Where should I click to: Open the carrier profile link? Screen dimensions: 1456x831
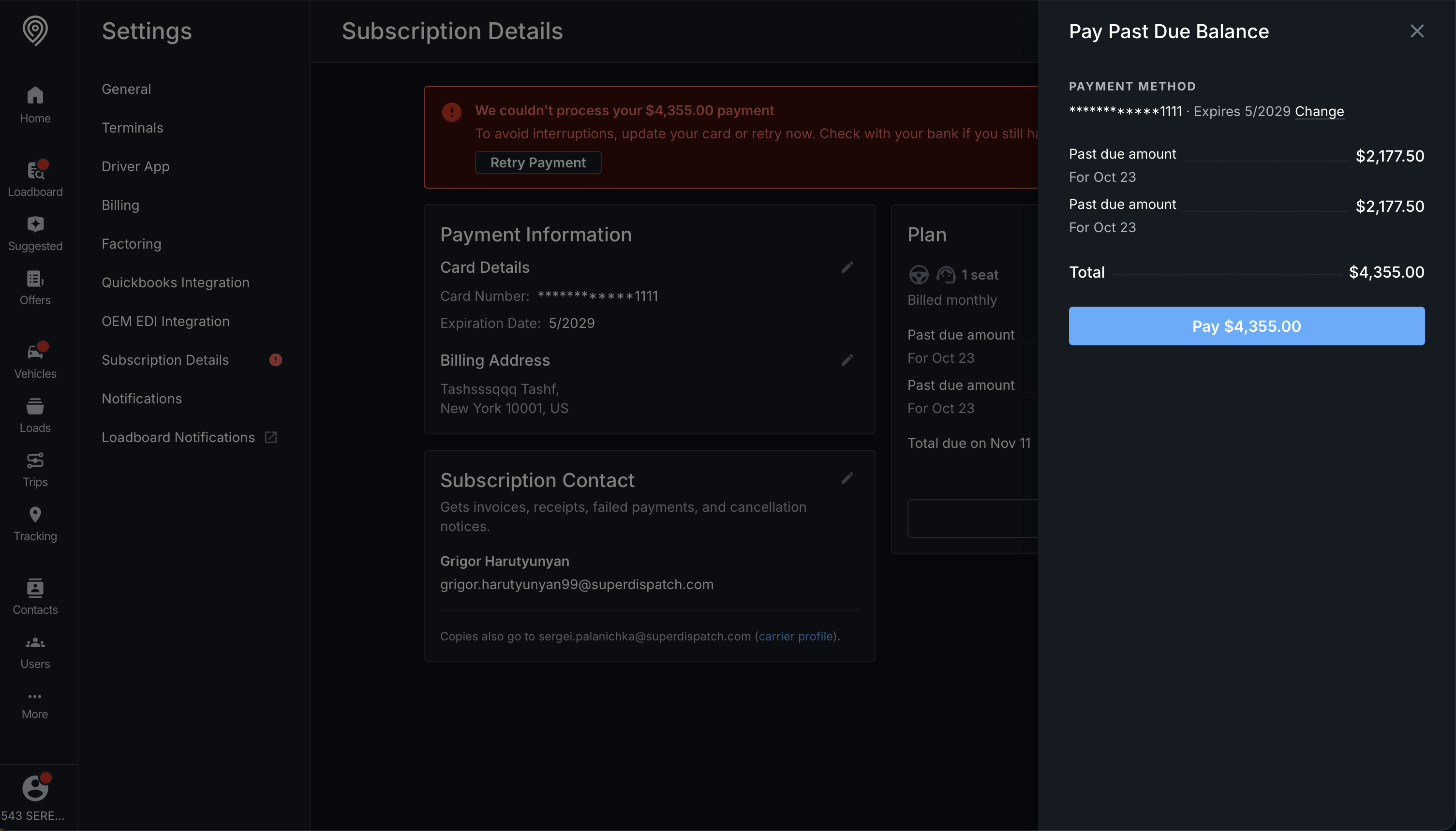point(796,637)
